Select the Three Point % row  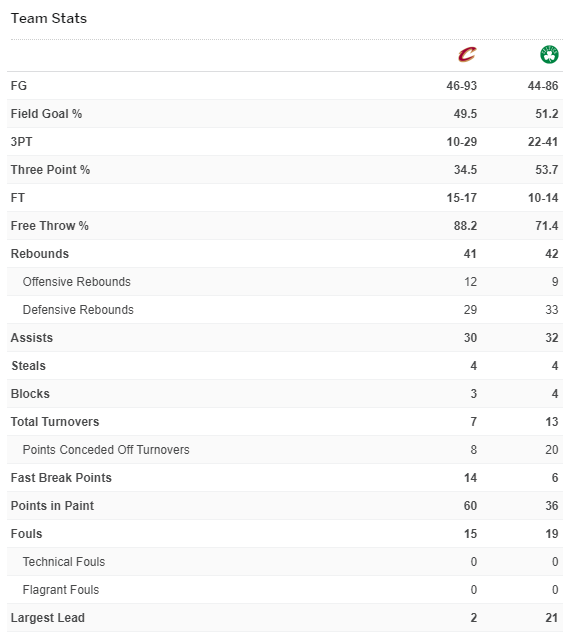pyautogui.click(x=285, y=170)
